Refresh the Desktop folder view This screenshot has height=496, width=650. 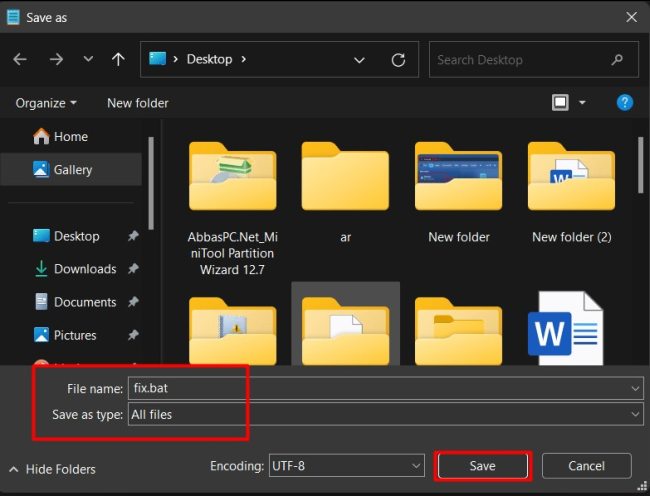398,60
